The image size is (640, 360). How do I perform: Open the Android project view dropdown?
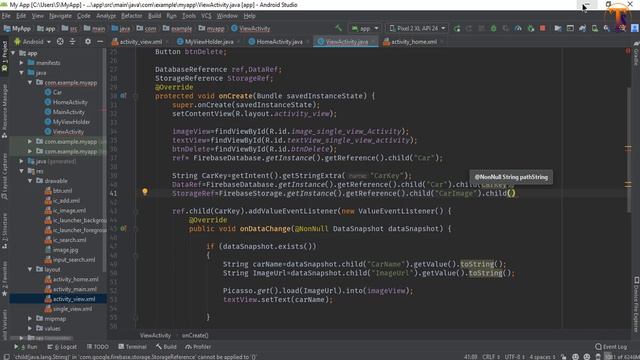point(33,42)
